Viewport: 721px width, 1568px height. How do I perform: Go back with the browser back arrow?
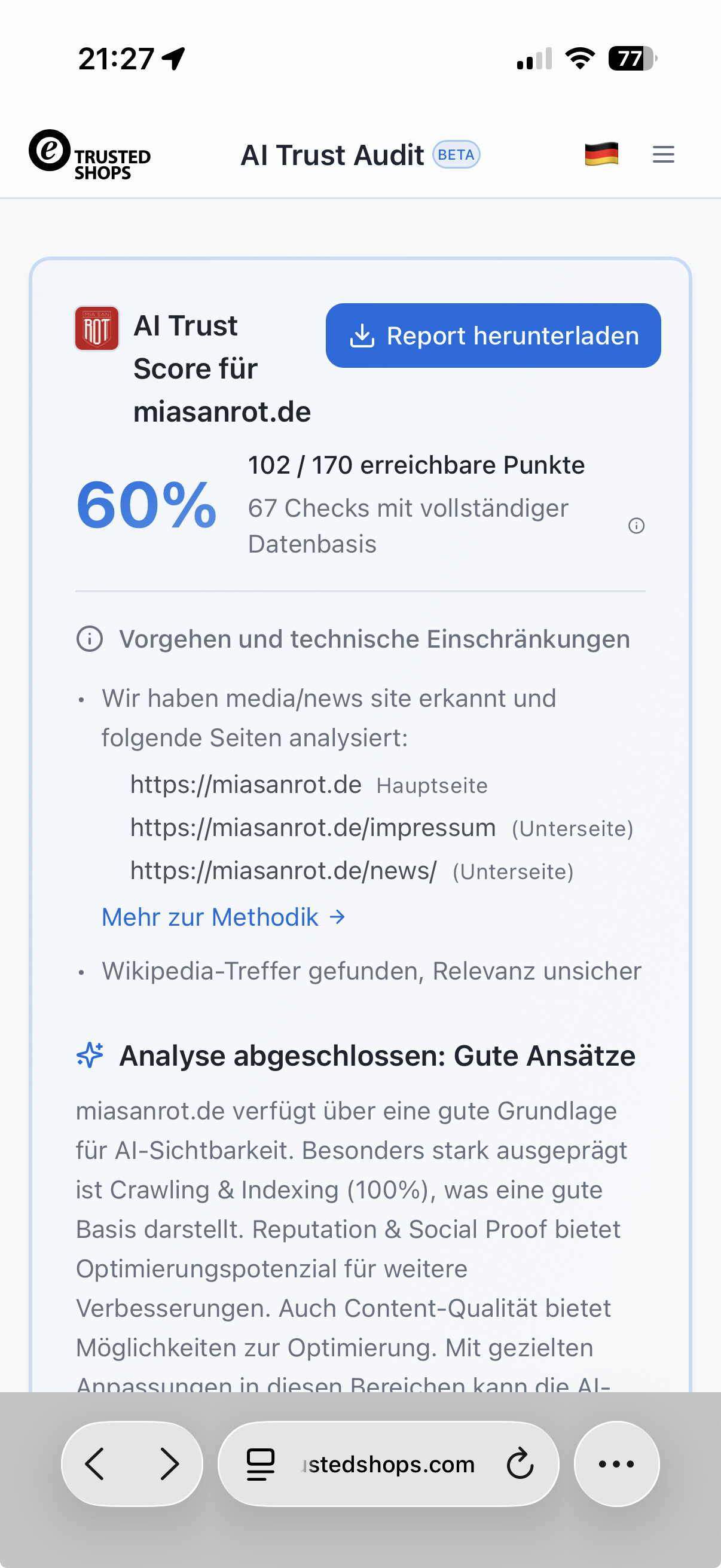(x=96, y=1464)
